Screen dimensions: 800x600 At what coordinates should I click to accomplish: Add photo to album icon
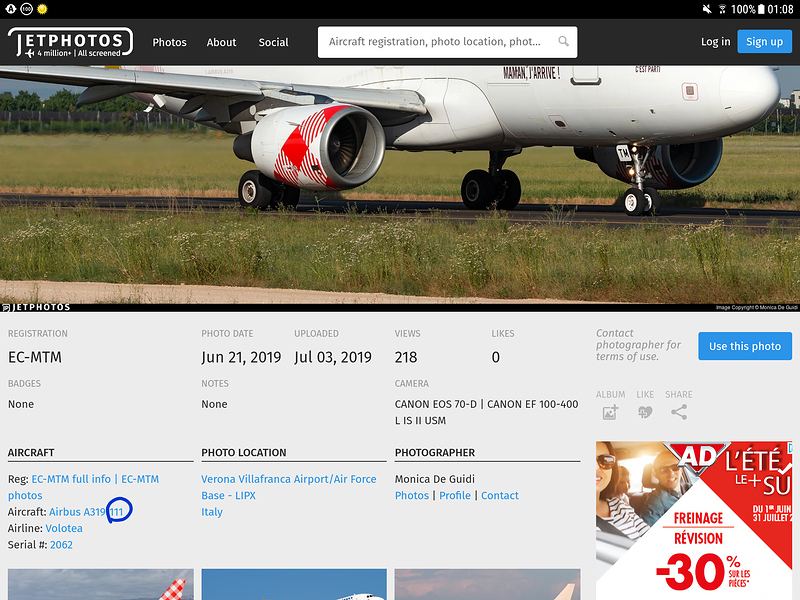click(610, 412)
